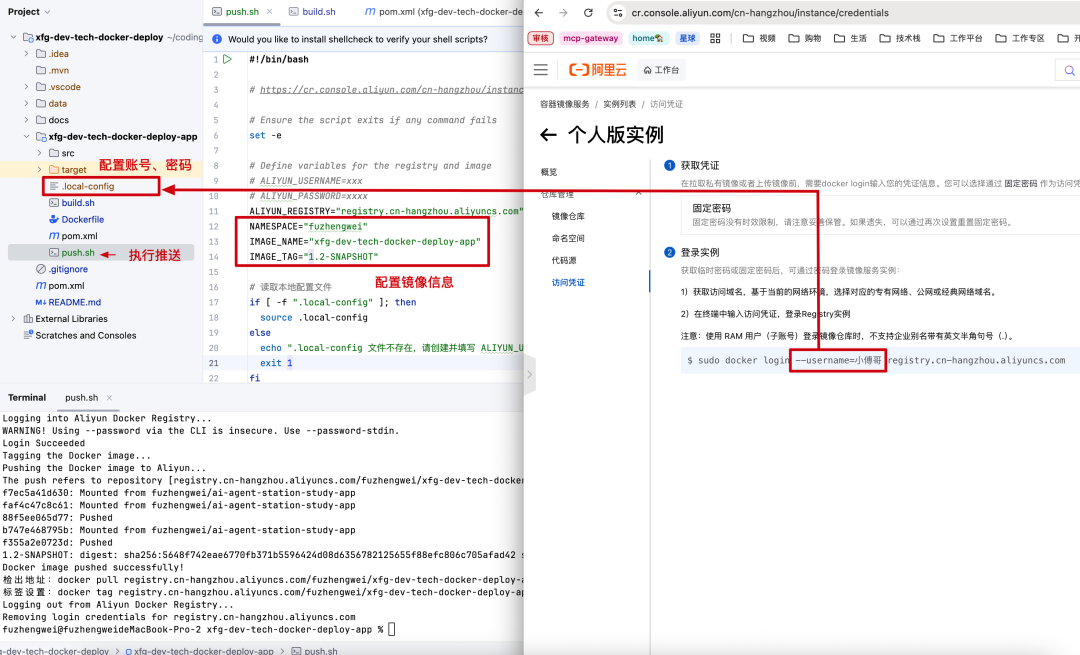Screen dimensions: 1080x655
Task: Expand the data folder
Action: 26,103
